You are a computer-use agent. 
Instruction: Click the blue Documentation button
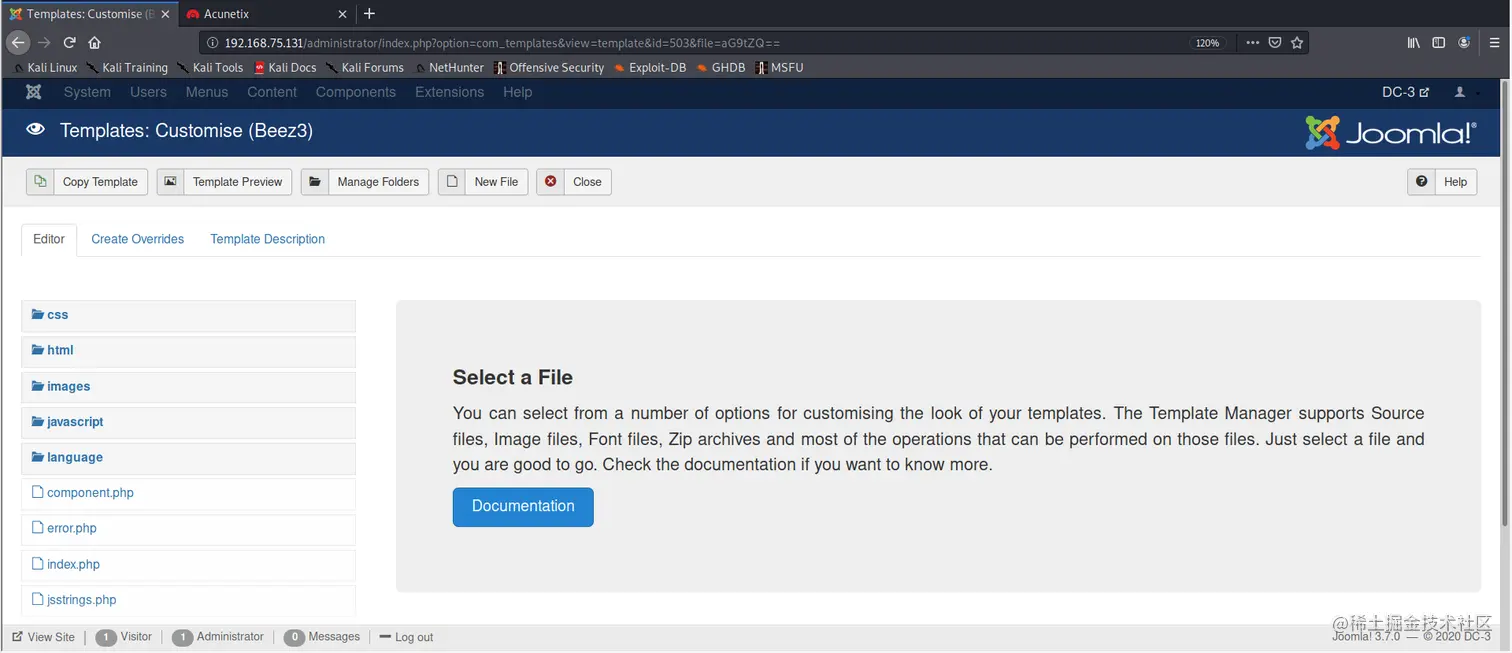(x=523, y=506)
